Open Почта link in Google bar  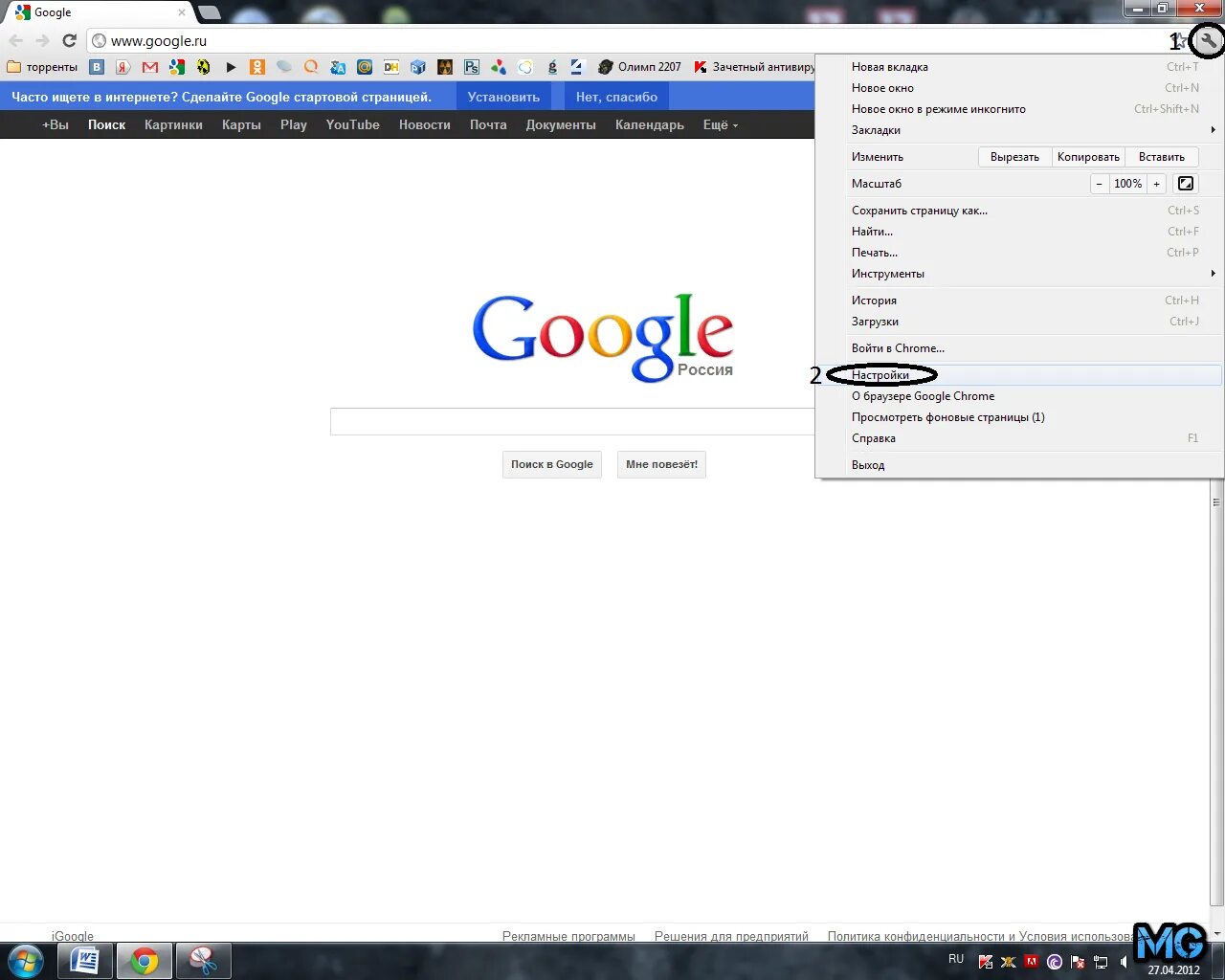click(x=488, y=124)
